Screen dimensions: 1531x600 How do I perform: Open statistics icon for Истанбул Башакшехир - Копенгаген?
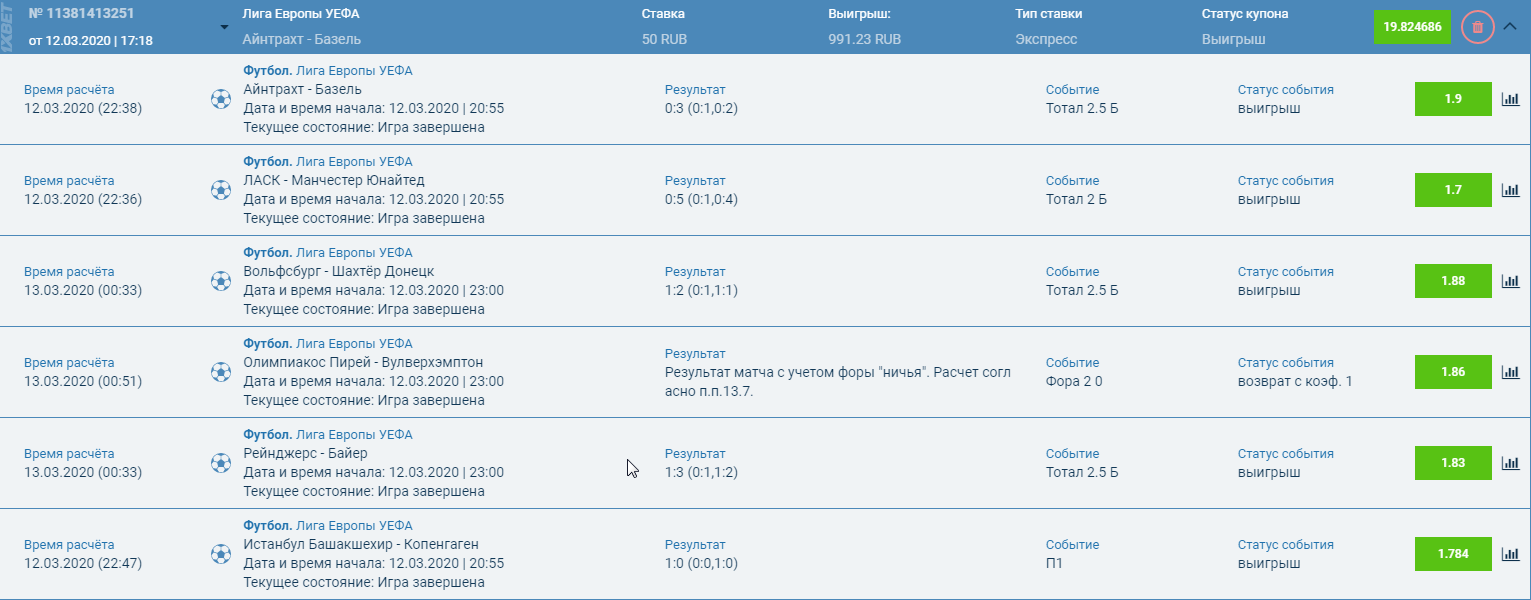(1510, 554)
